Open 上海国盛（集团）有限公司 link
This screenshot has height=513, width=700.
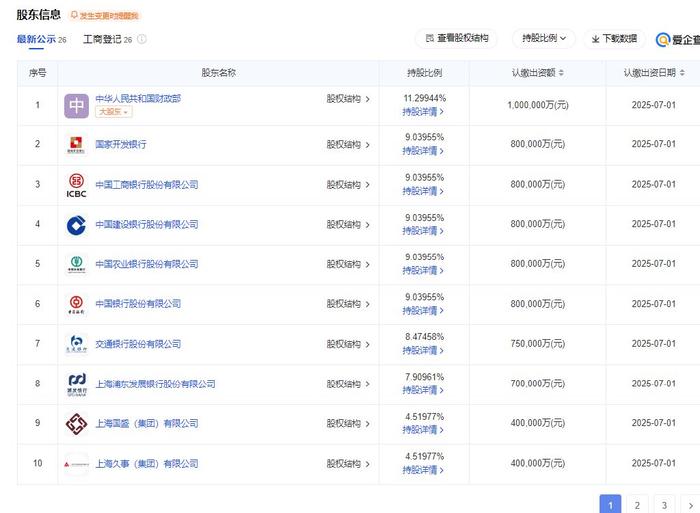click(147, 423)
